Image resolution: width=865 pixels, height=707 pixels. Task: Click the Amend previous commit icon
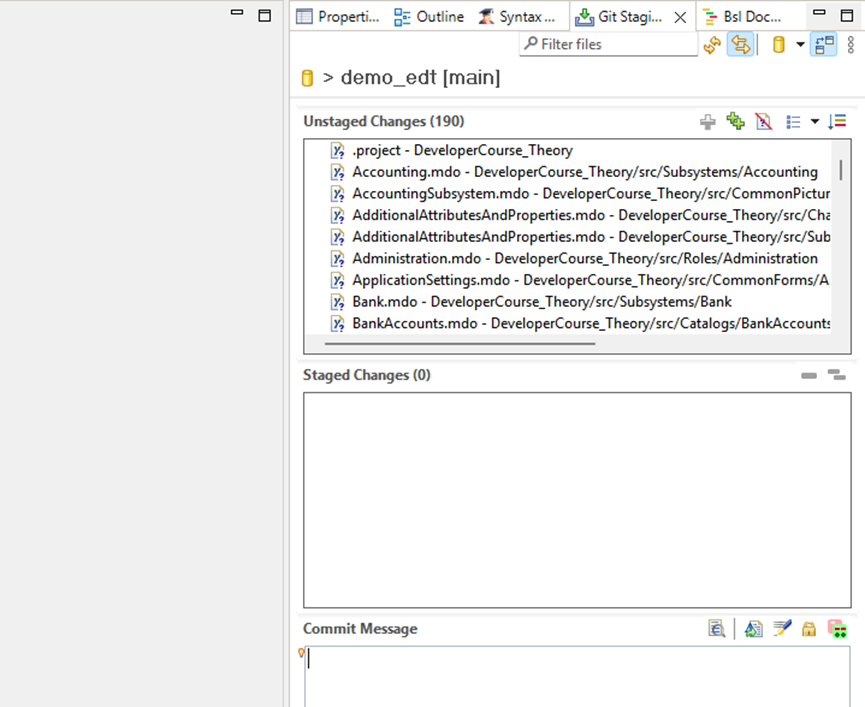(754, 629)
